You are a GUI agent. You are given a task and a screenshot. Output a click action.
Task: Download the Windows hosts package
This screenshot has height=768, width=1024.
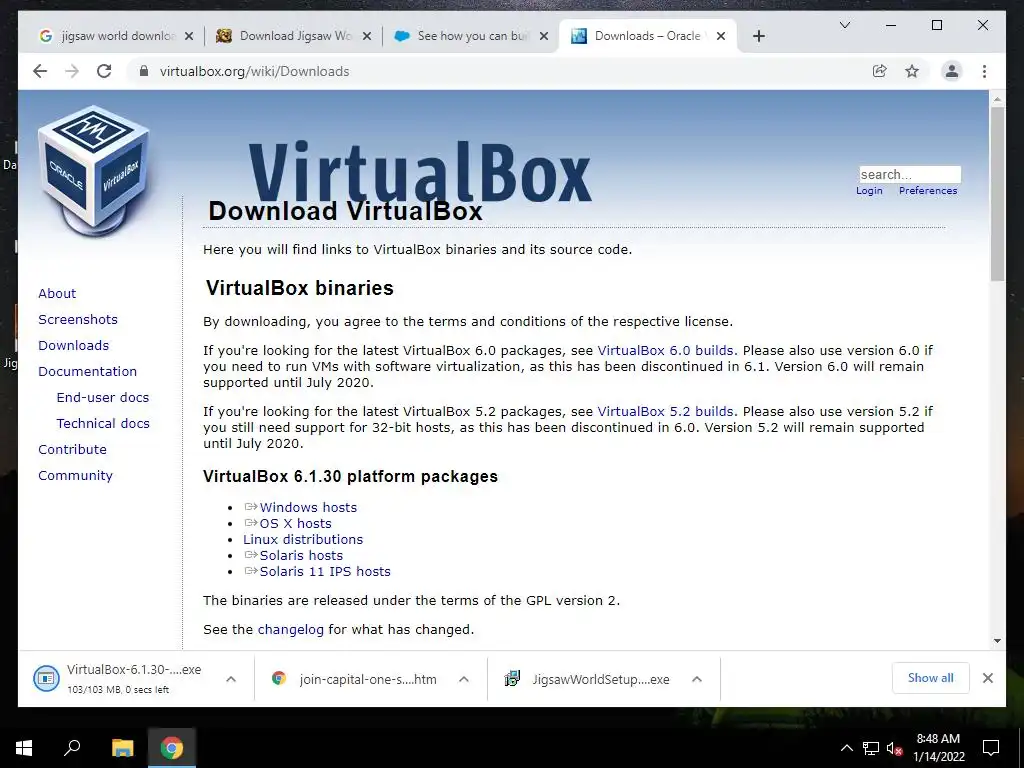(x=308, y=507)
